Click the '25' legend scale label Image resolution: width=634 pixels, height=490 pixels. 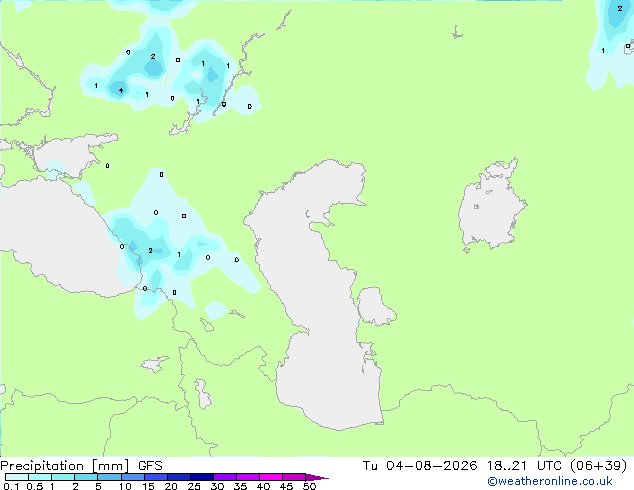194,486
